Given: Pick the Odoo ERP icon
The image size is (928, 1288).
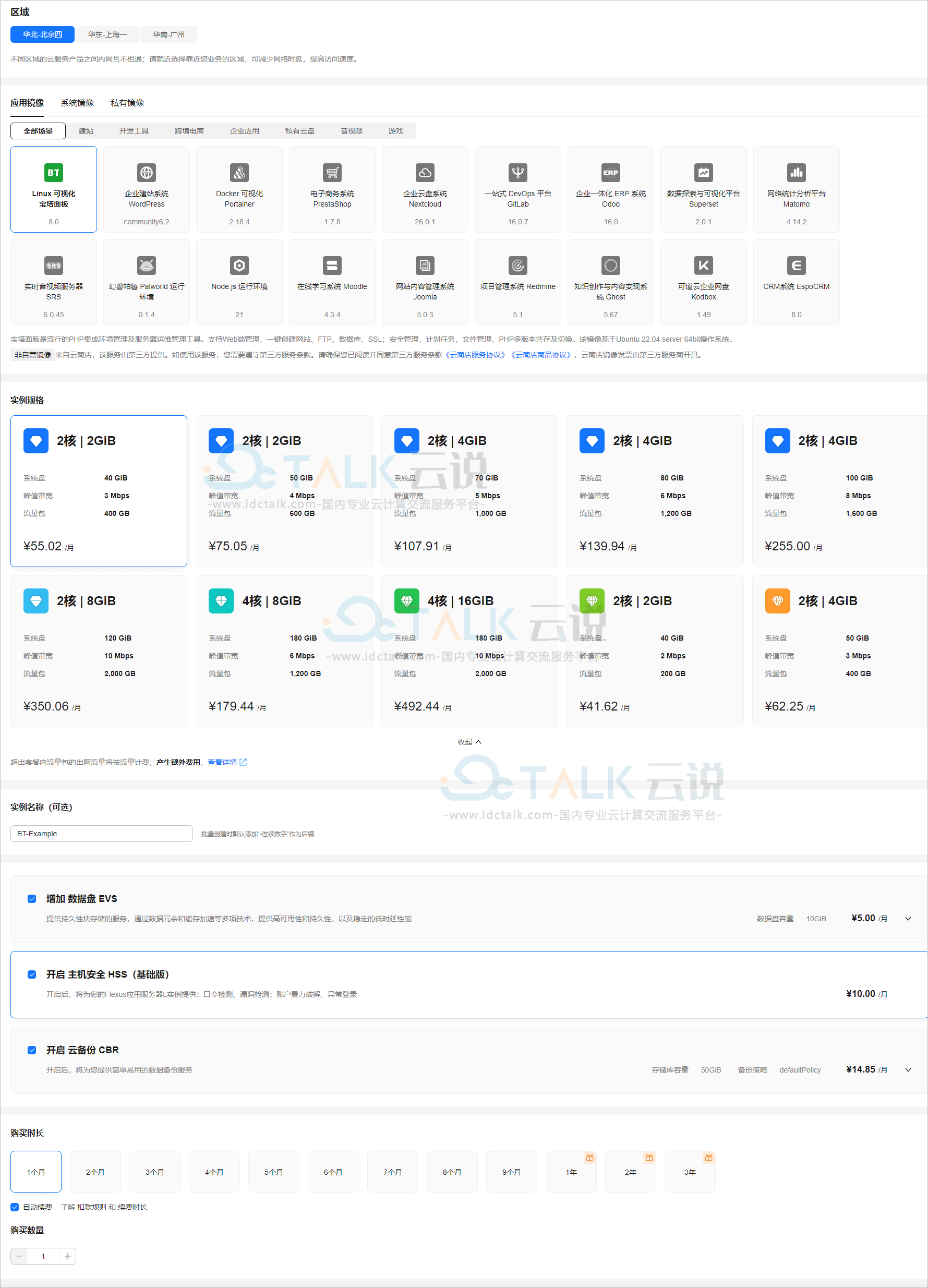Looking at the screenshot, I should tap(610, 172).
